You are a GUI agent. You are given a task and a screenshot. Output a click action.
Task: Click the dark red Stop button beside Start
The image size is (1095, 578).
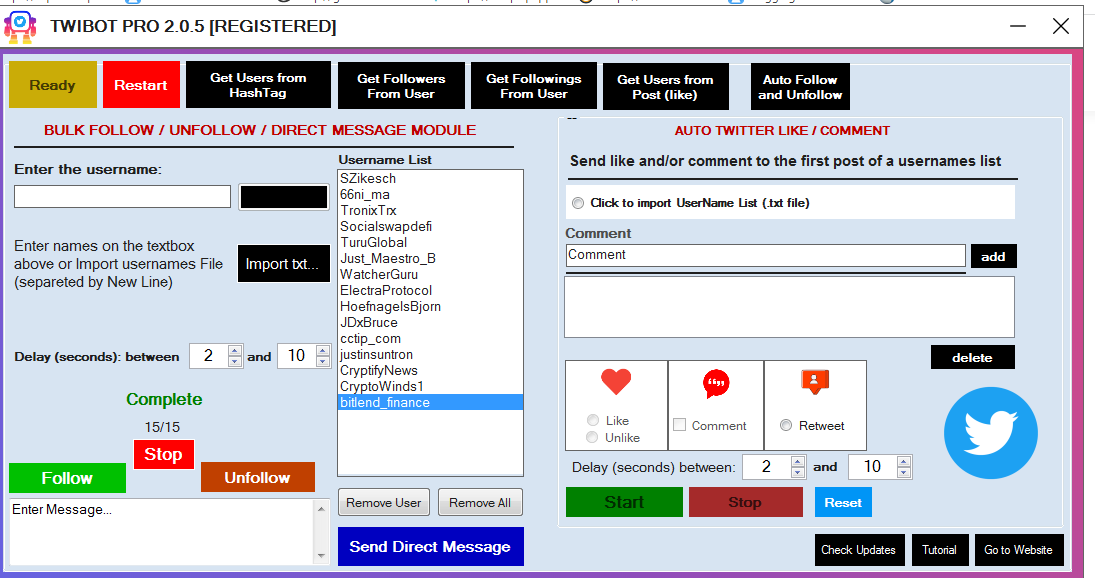coord(745,503)
